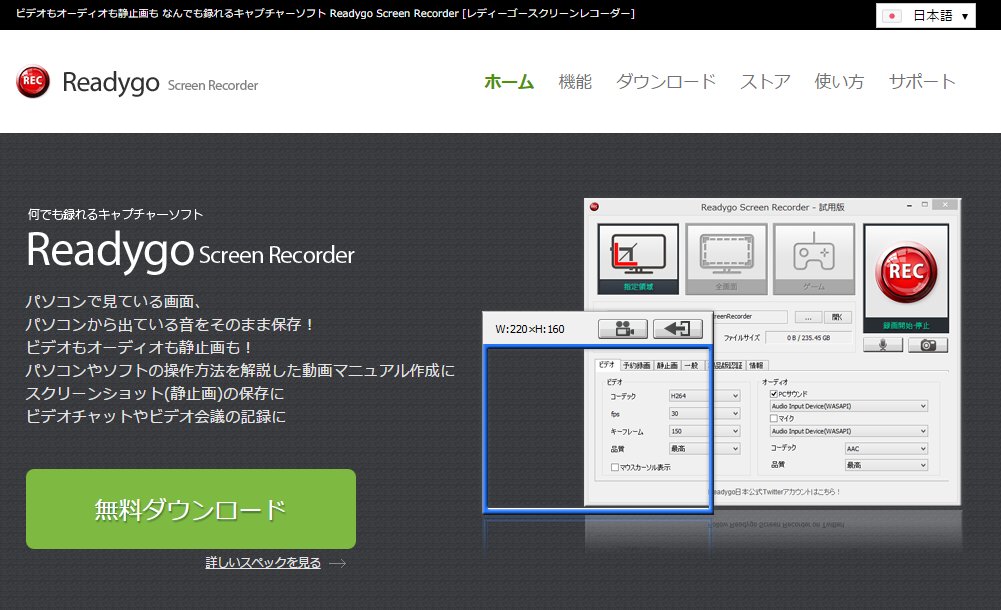This screenshot has width=1001, height=610.
Task: Open the video 品質 dropdown
Action: click(x=704, y=449)
